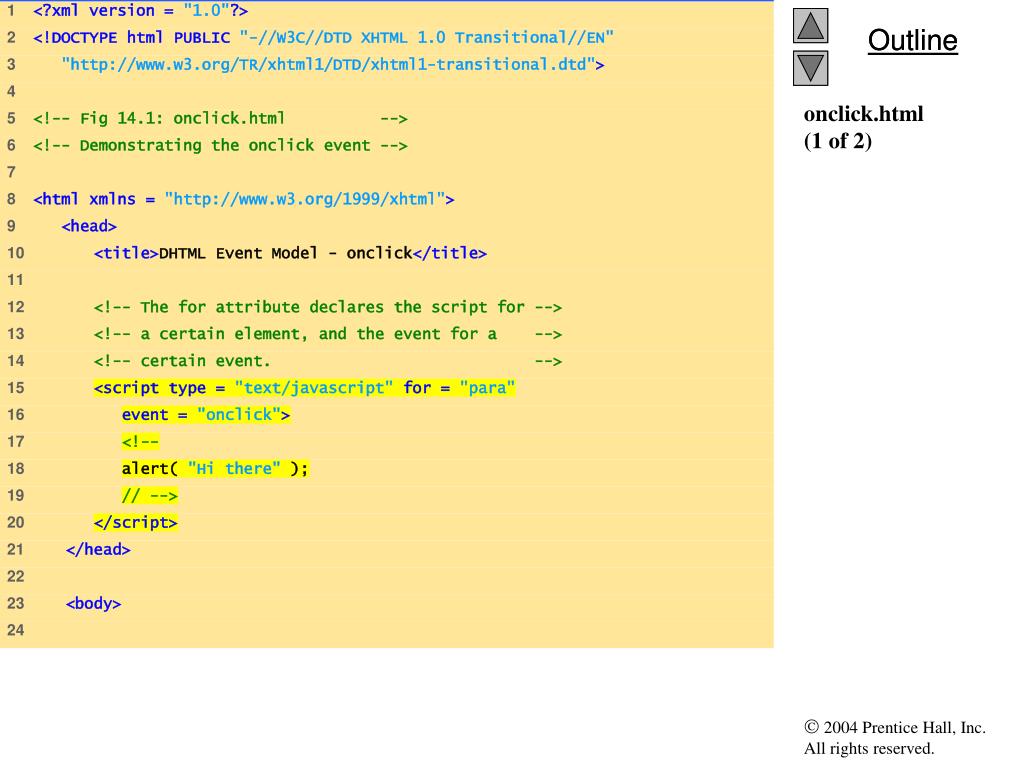Viewport: 1024px width, 768px height.
Task: Click the closing </script> tag
Action: [136, 522]
